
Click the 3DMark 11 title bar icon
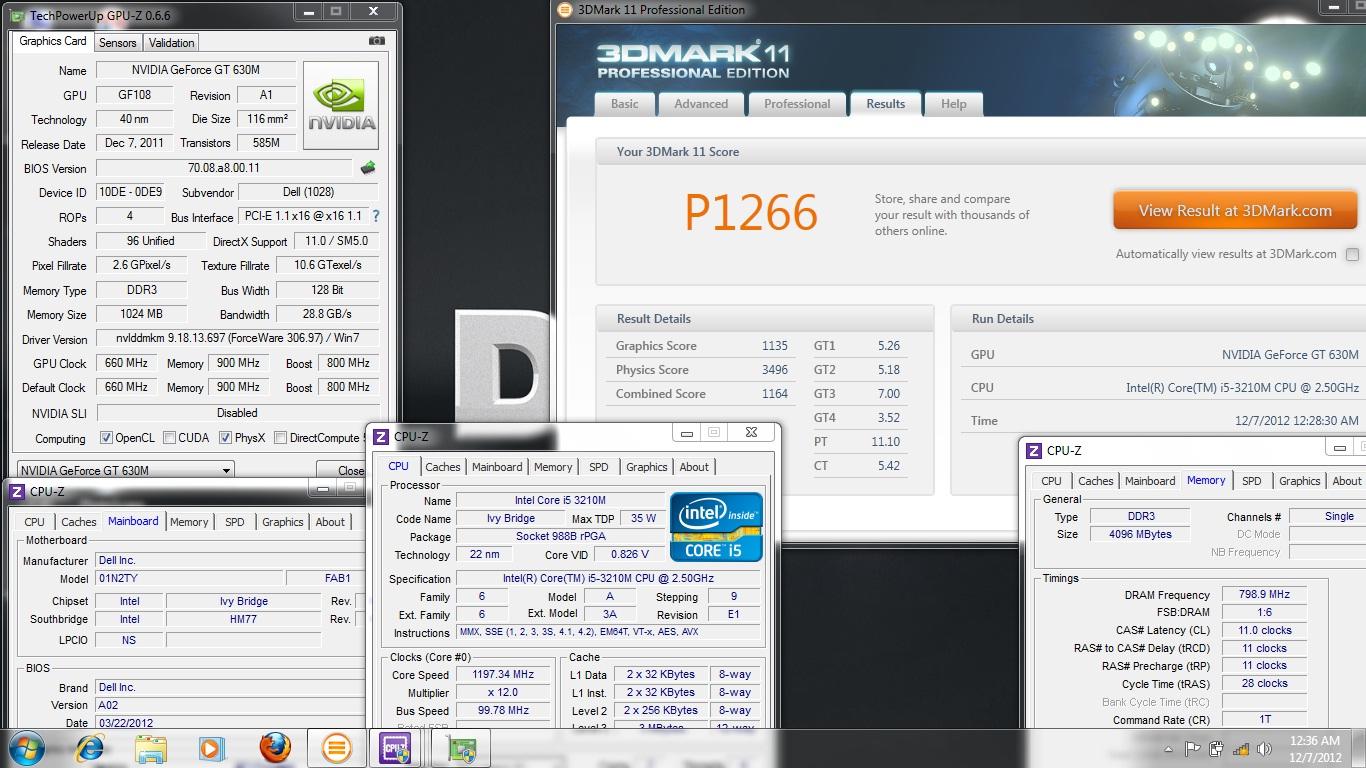(x=565, y=10)
